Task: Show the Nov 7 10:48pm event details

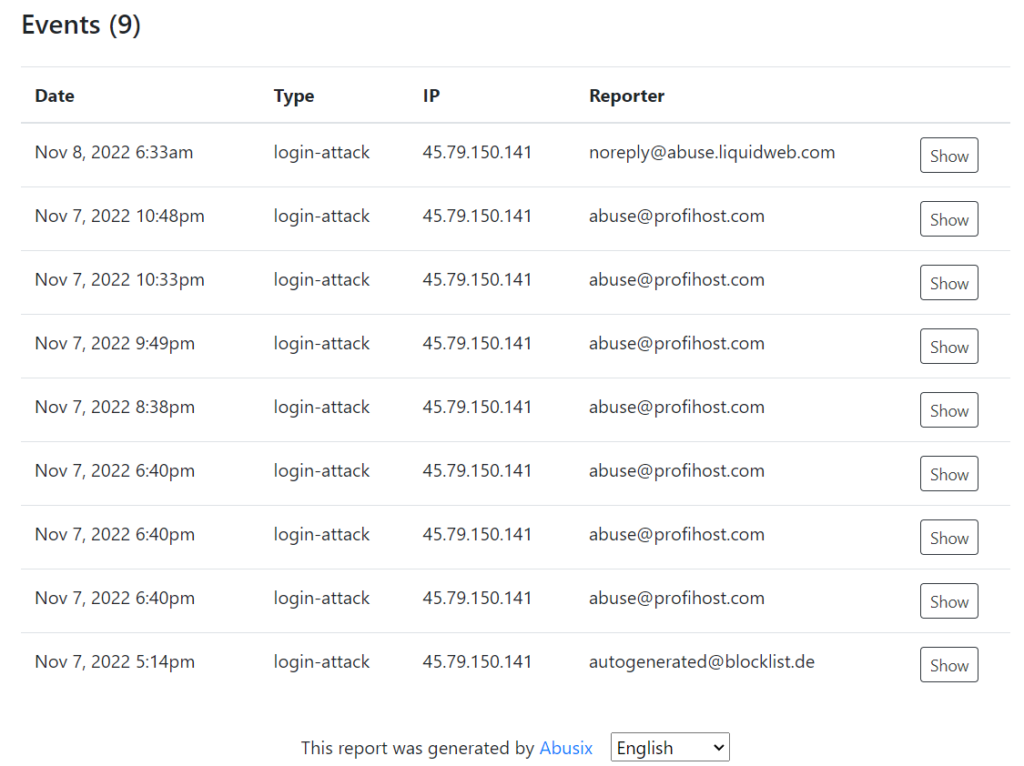Action: (x=948, y=219)
